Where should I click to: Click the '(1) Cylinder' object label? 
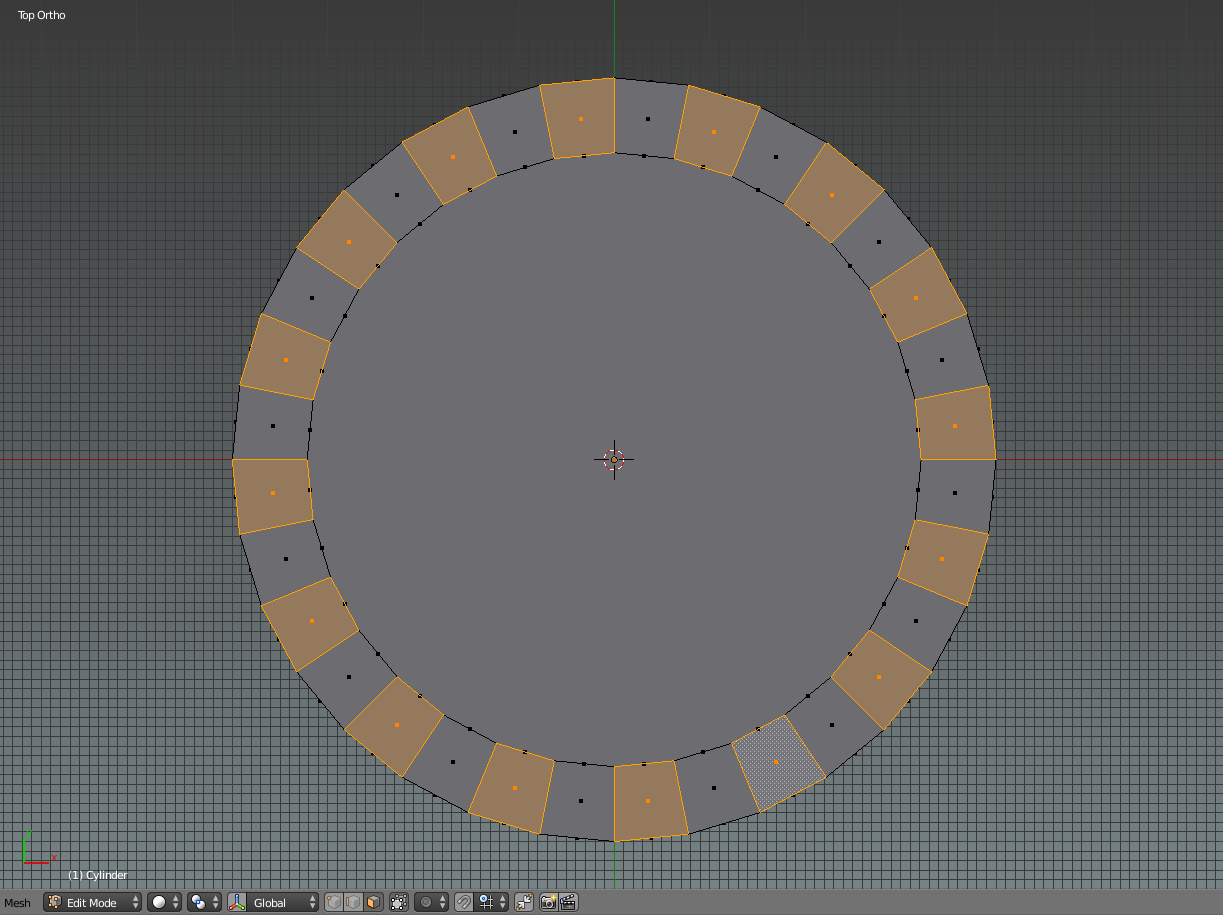click(98, 875)
